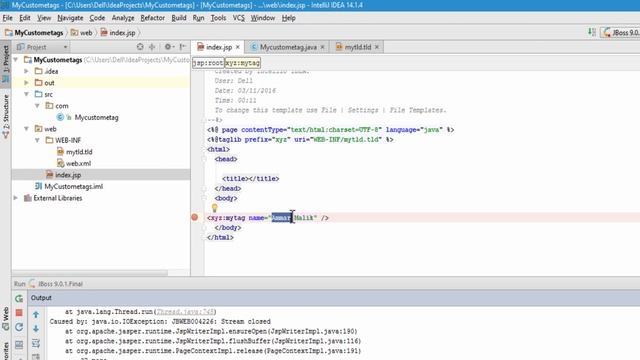Click the fold marker beside head tag

click(x=204, y=159)
